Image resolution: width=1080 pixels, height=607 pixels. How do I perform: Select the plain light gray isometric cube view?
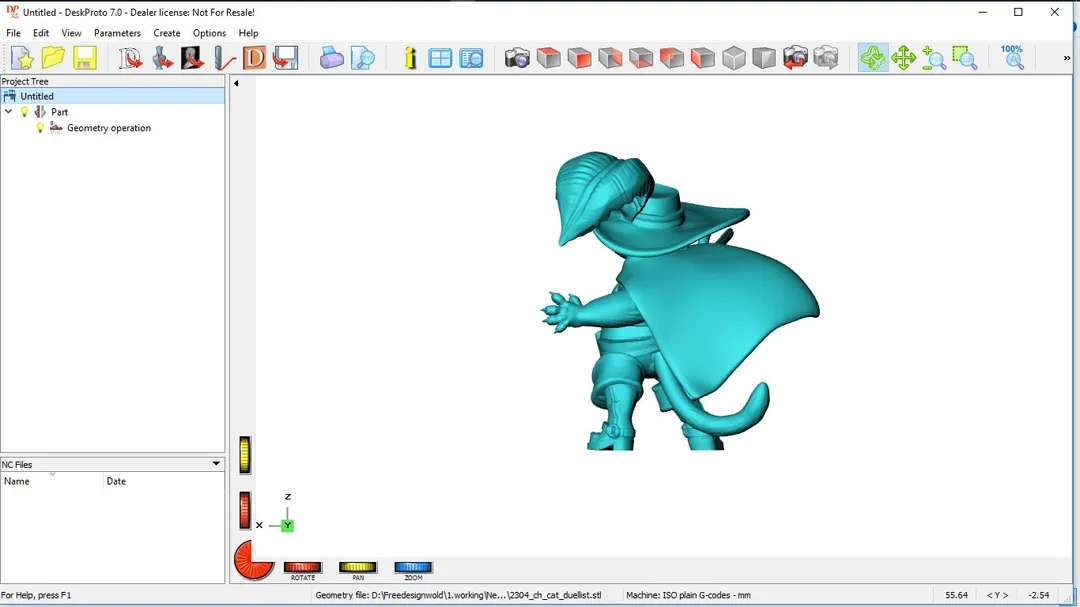(x=734, y=58)
